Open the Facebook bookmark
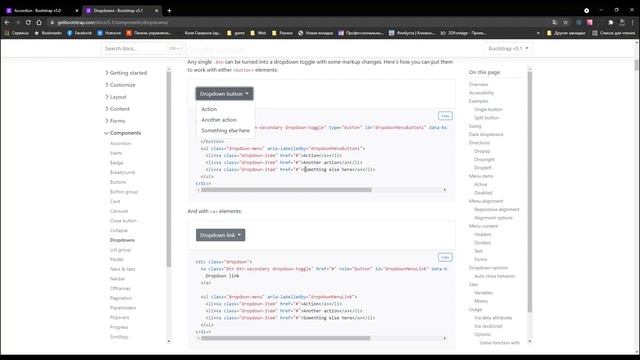Viewport: 640px width, 360px height. (80, 33)
